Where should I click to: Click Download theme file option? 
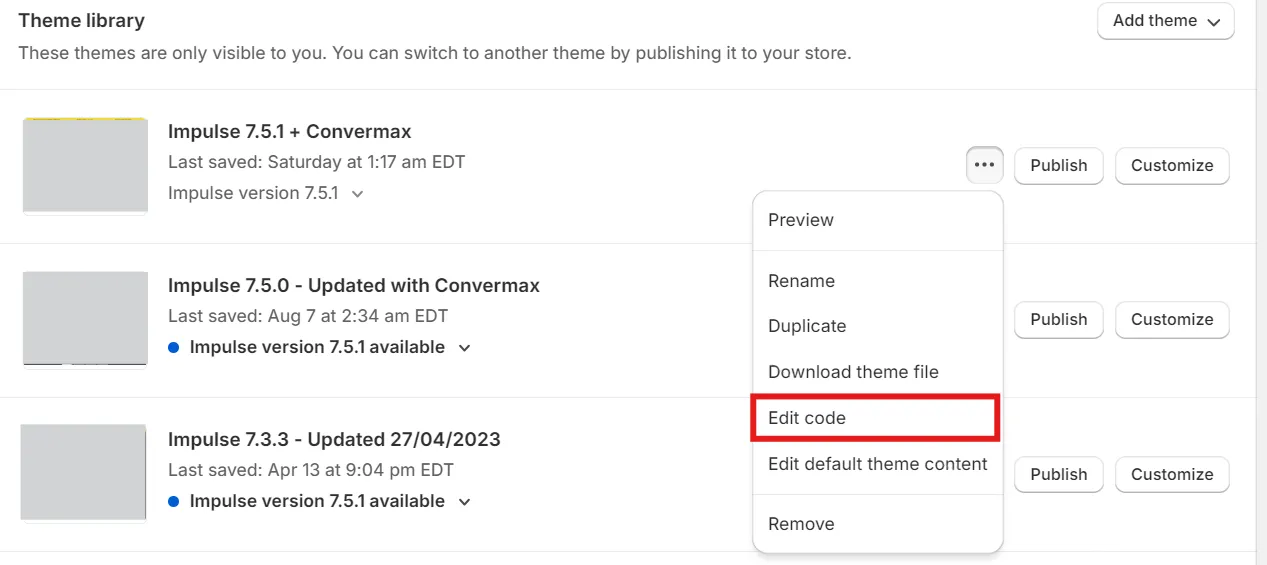click(853, 372)
